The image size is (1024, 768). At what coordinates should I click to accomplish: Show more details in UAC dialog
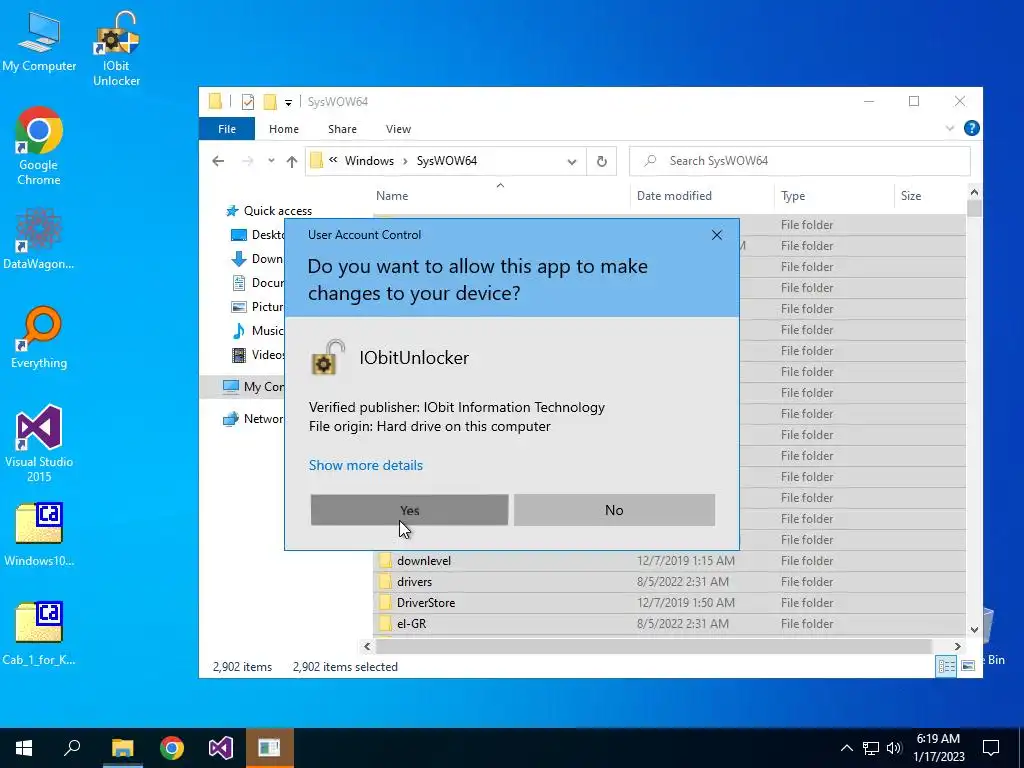click(366, 465)
